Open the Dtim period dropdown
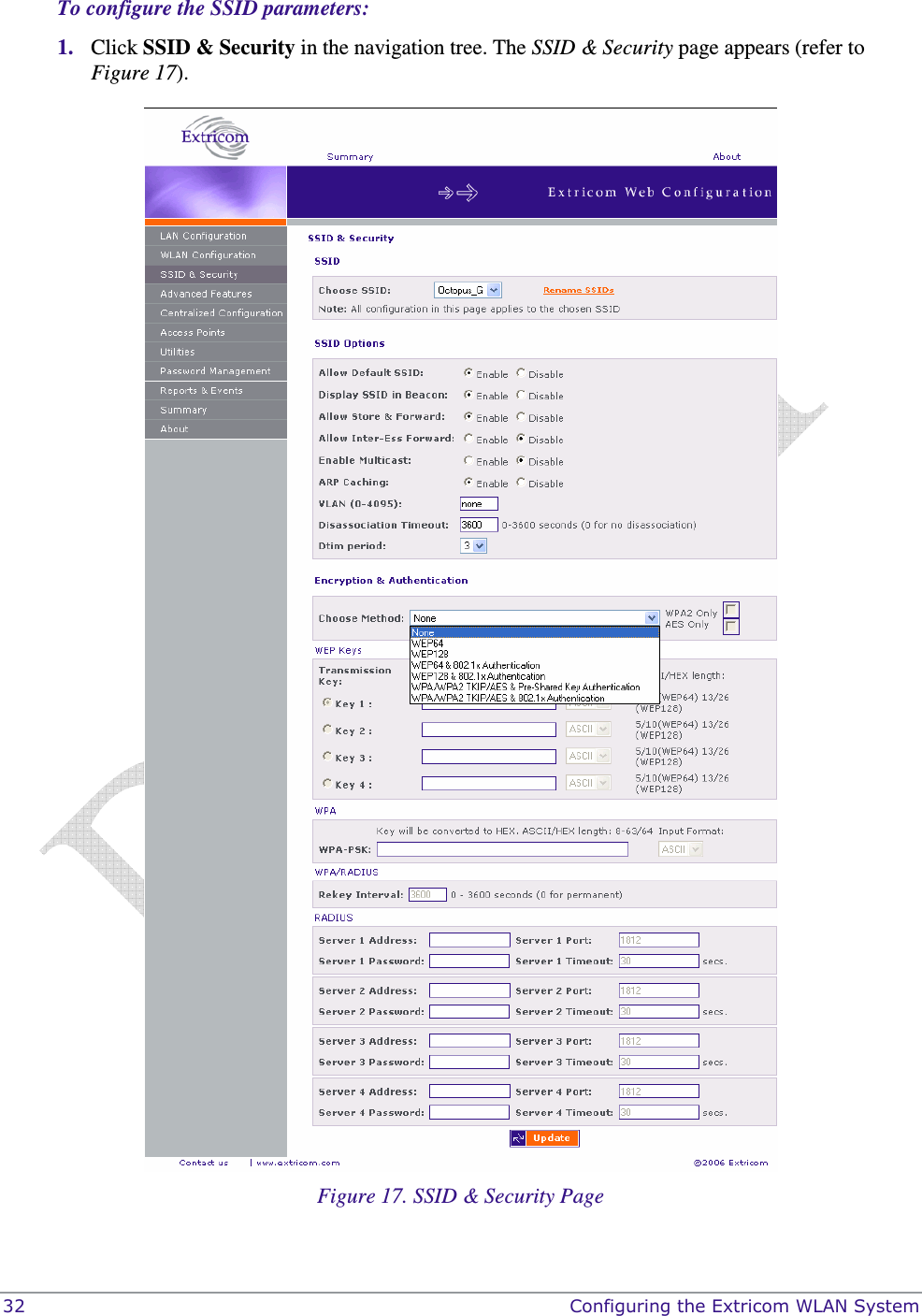 coord(473,545)
